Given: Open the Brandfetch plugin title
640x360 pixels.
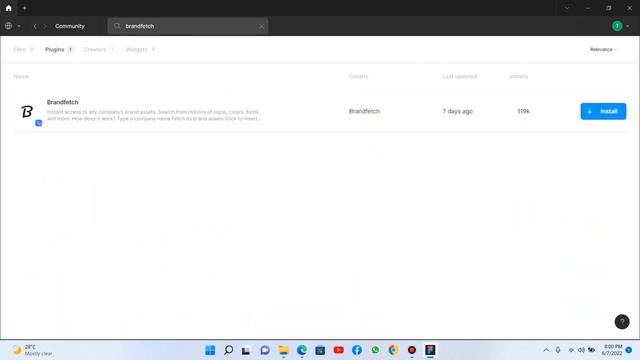Looking at the screenshot, I should (62, 102).
